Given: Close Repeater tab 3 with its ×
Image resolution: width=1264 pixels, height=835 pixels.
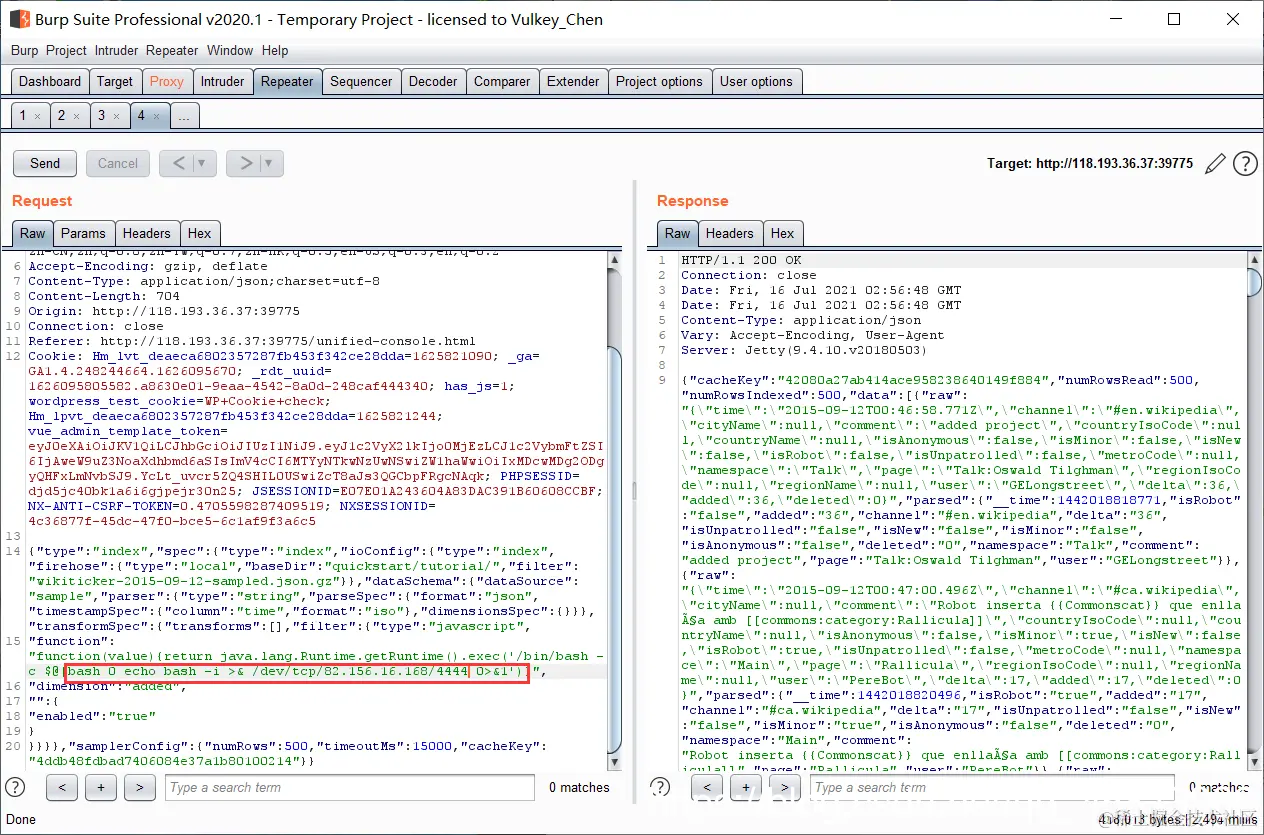Looking at the screenshot, I should (116, 116).
